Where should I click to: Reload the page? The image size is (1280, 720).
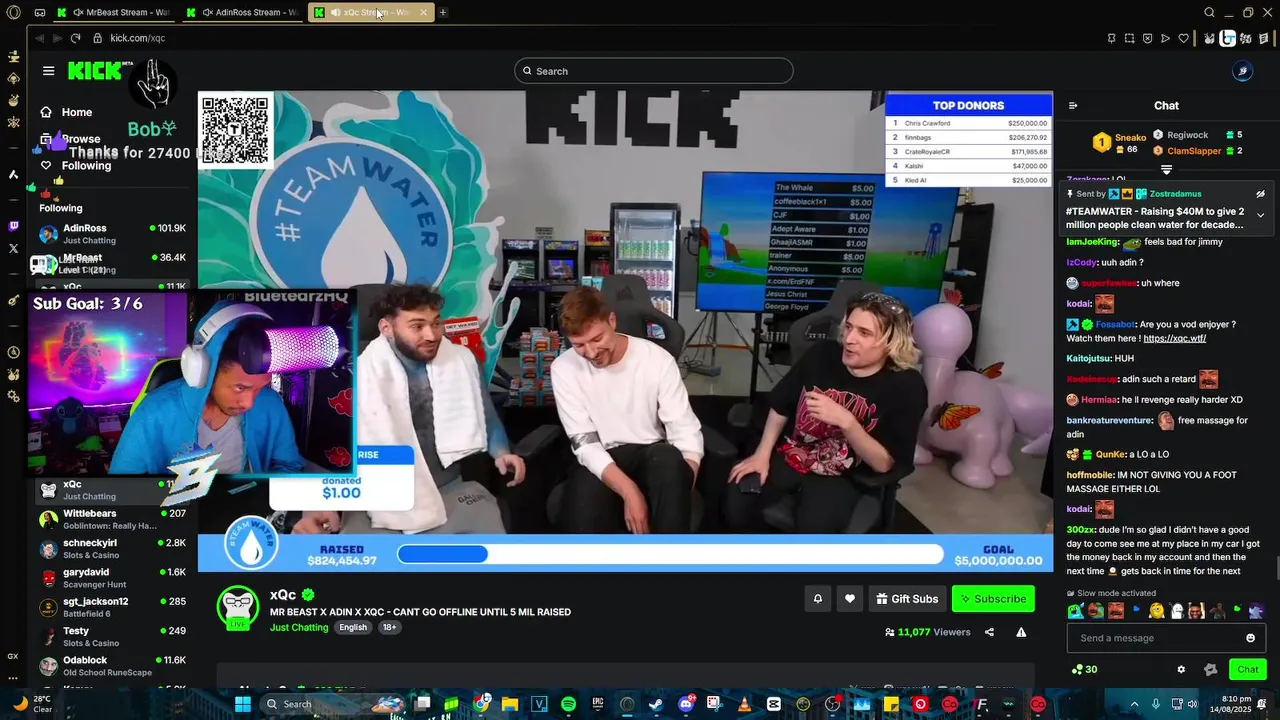[75, 38]
